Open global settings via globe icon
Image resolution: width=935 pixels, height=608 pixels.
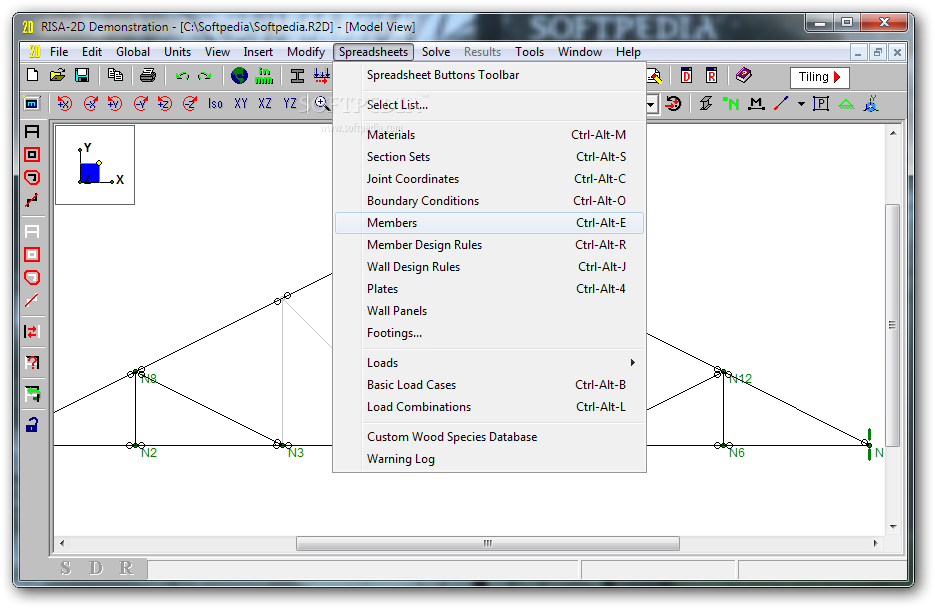[239, 76]
